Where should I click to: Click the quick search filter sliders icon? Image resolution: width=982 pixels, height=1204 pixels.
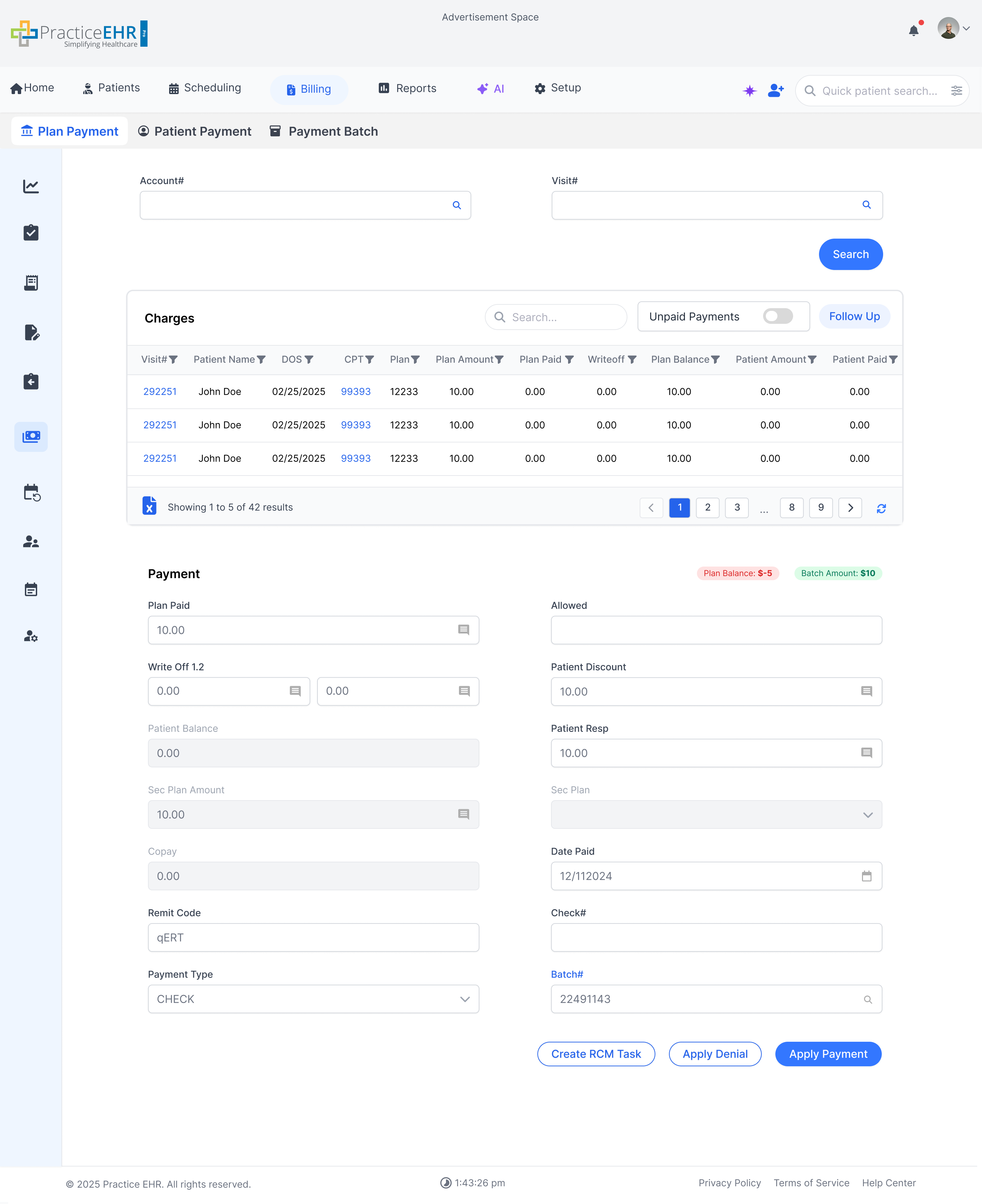pos(956,90)
